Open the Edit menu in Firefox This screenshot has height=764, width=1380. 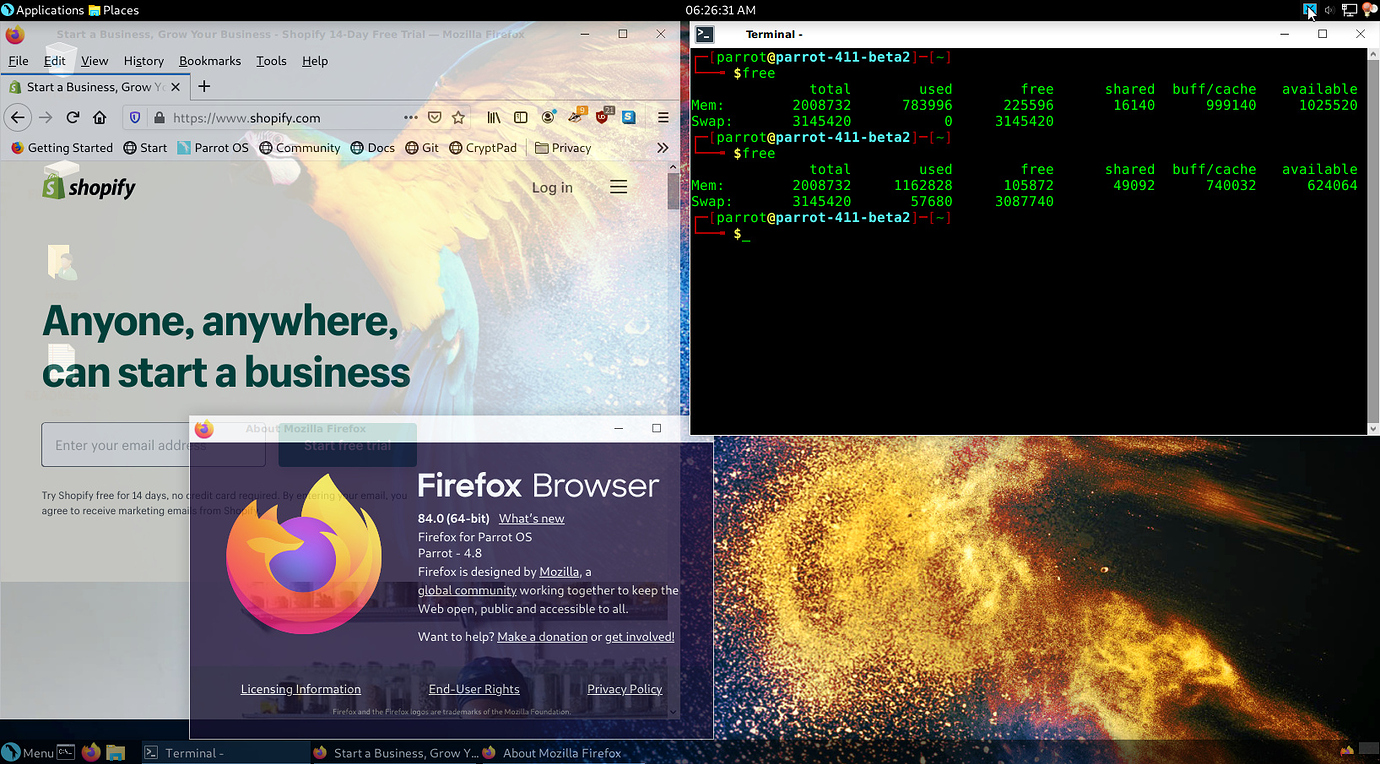pyautogui.click(x=54, y=61)
